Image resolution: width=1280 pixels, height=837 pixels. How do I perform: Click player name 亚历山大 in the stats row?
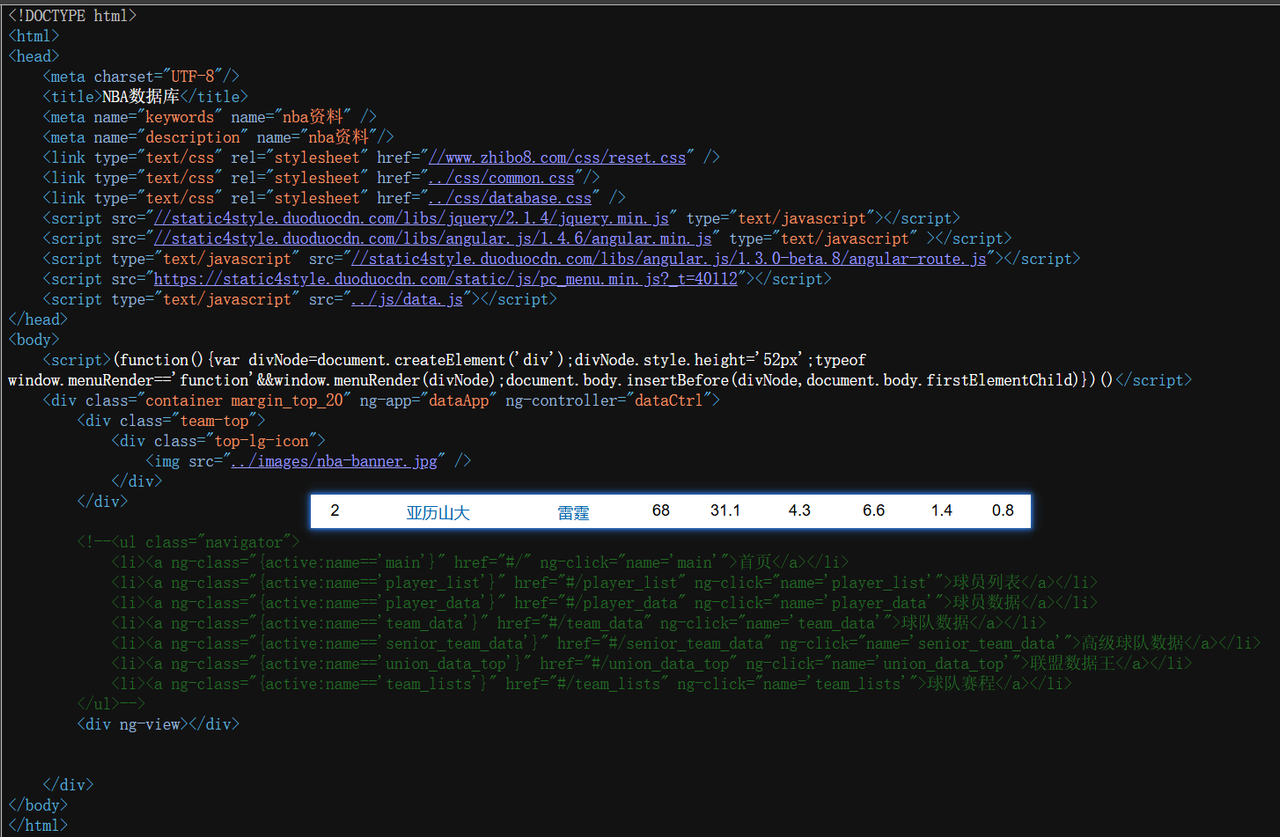click(x=438, y=512)
